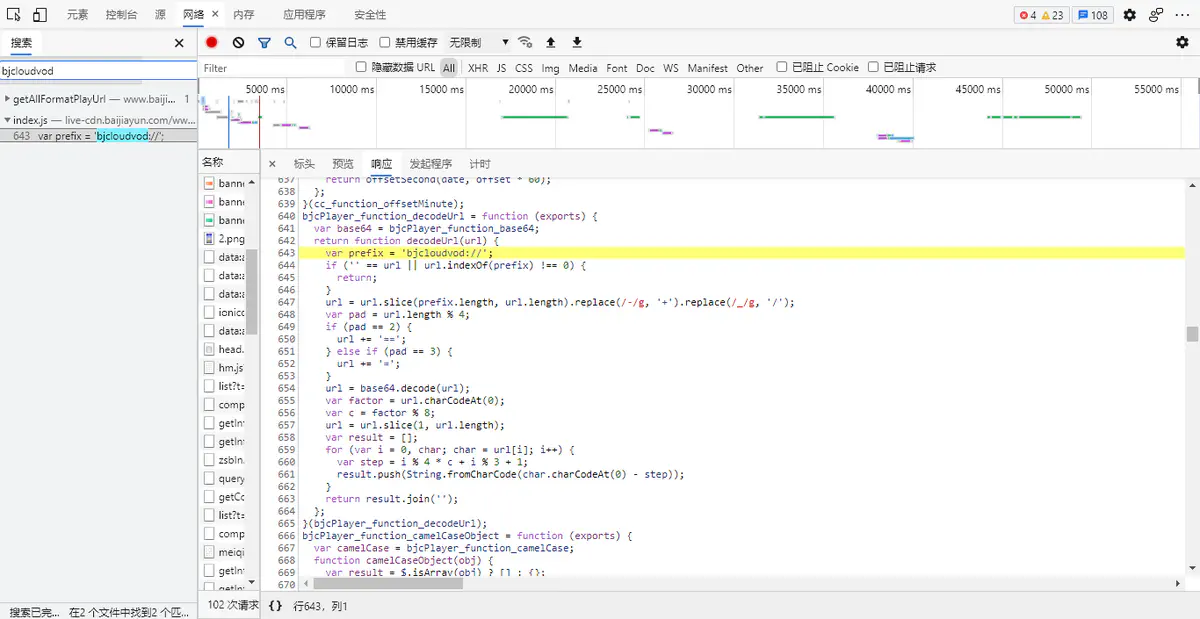1200x619 pixels.
Task: Expand the getAllFormatPlayUrl search result
Action: 7,100
